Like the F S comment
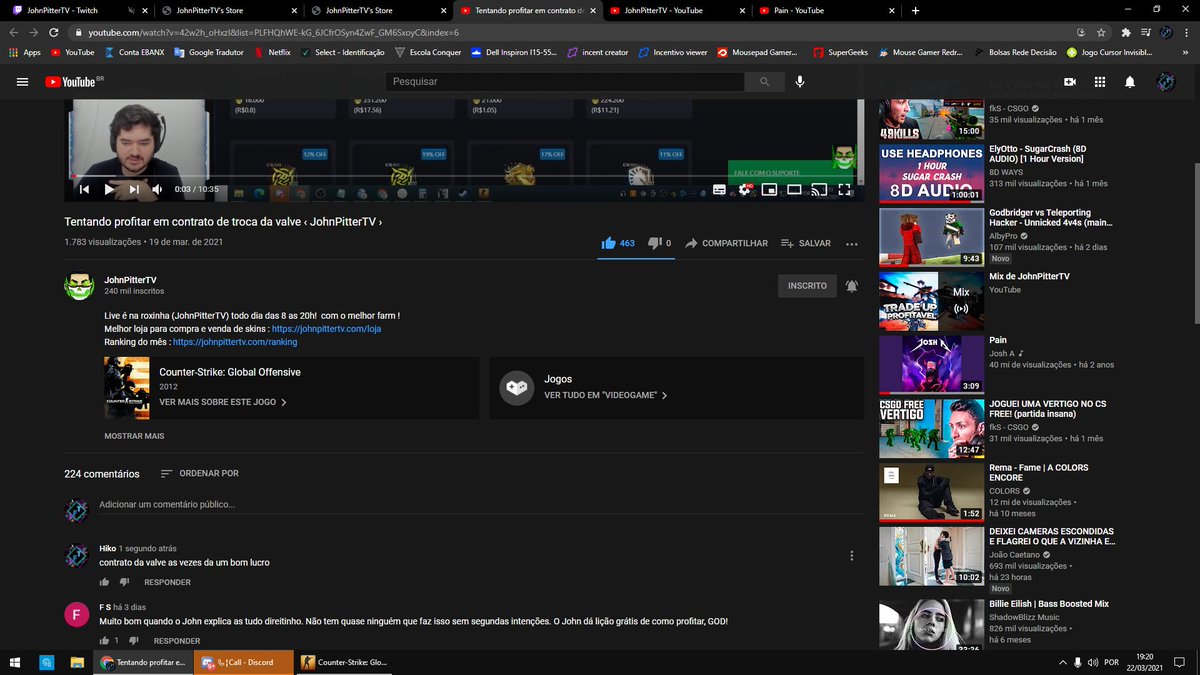The image size is (1200, 675). click(x=104, y=640)
